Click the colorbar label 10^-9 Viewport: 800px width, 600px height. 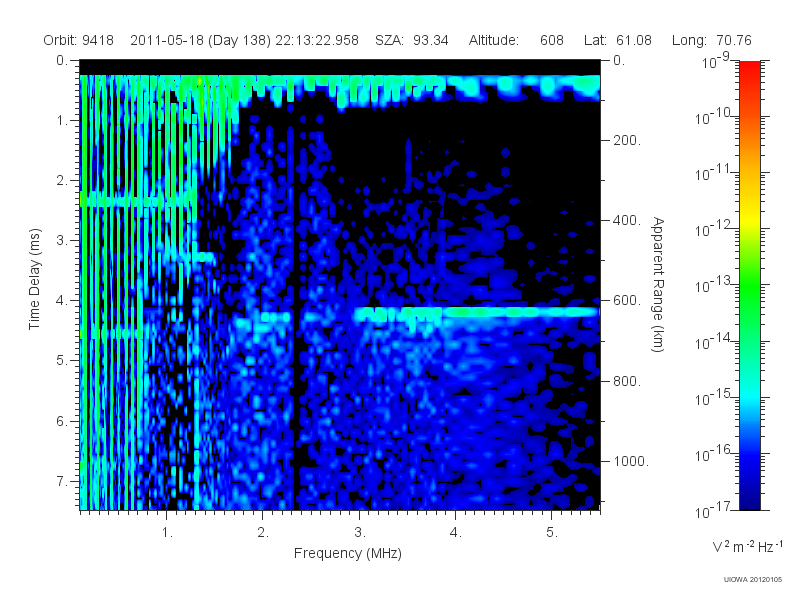[x=716, y=61]
